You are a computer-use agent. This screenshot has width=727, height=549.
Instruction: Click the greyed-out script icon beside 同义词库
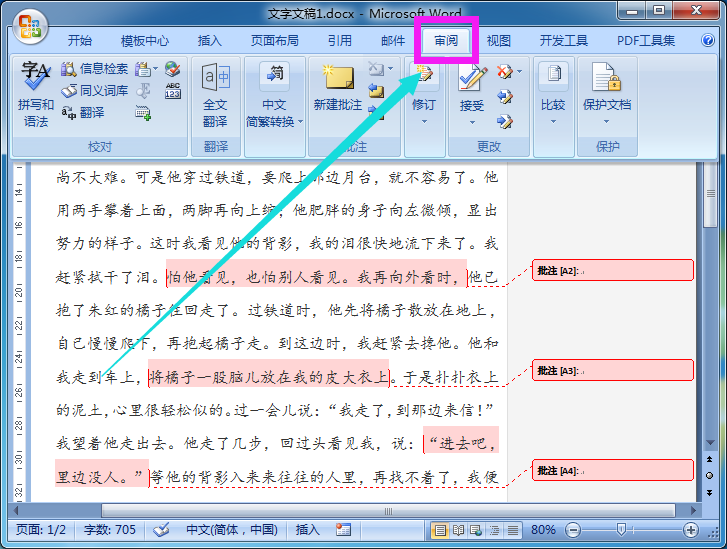click(144, 90)
